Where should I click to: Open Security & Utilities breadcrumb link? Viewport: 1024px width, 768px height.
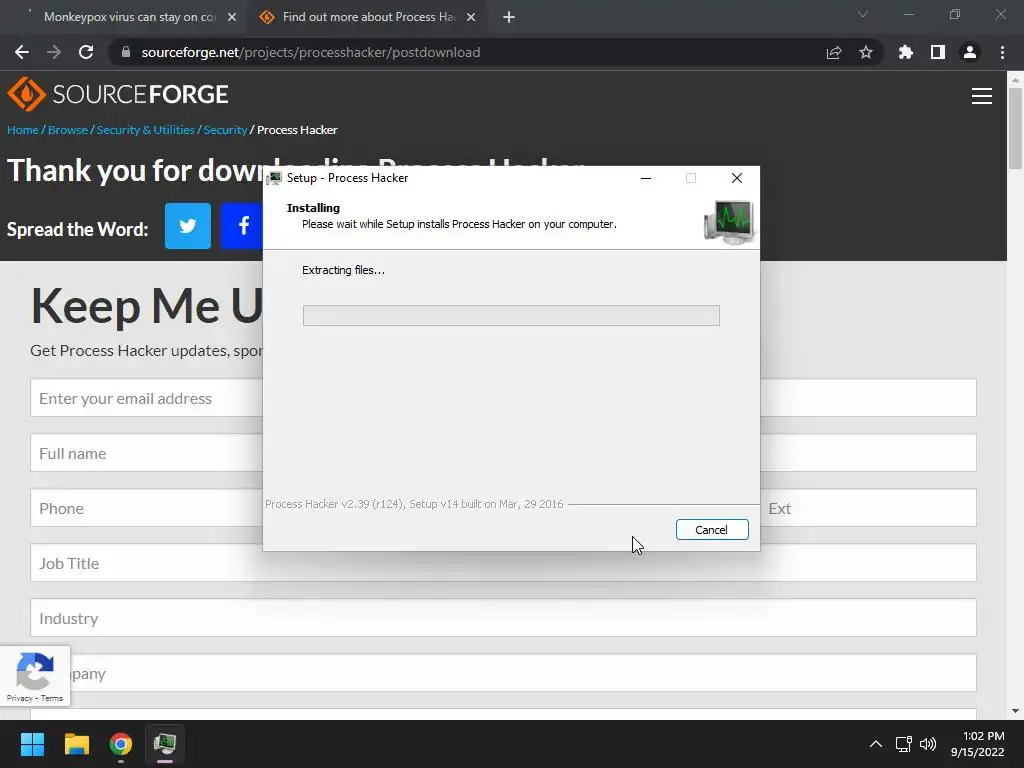point(146,130)
